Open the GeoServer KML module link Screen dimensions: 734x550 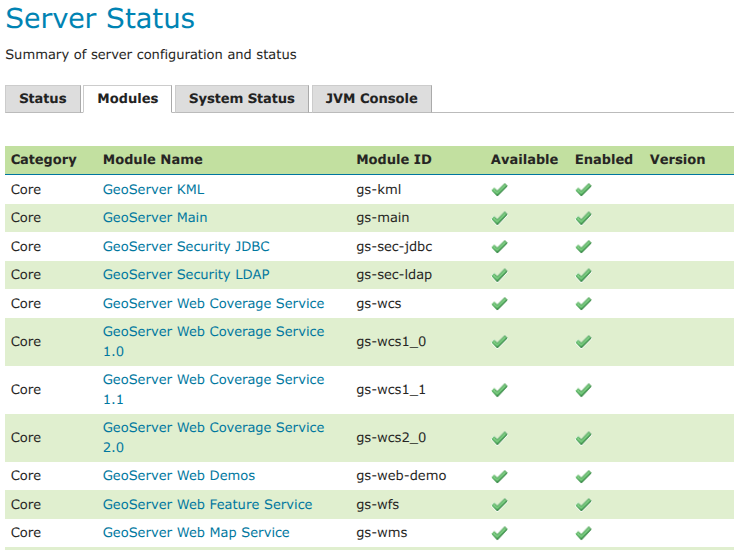pyautogui.click(x=154, y=189)
